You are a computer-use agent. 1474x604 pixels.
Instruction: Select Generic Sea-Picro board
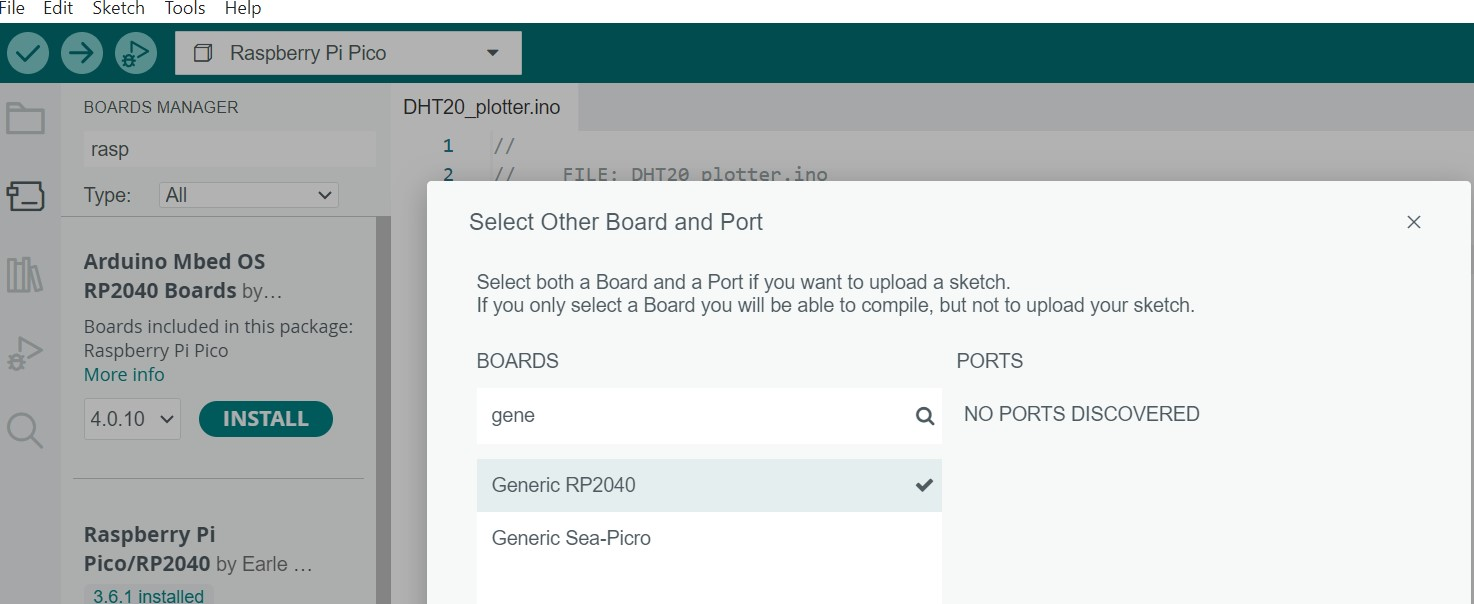pyautogui.click(x=709, y=538)
